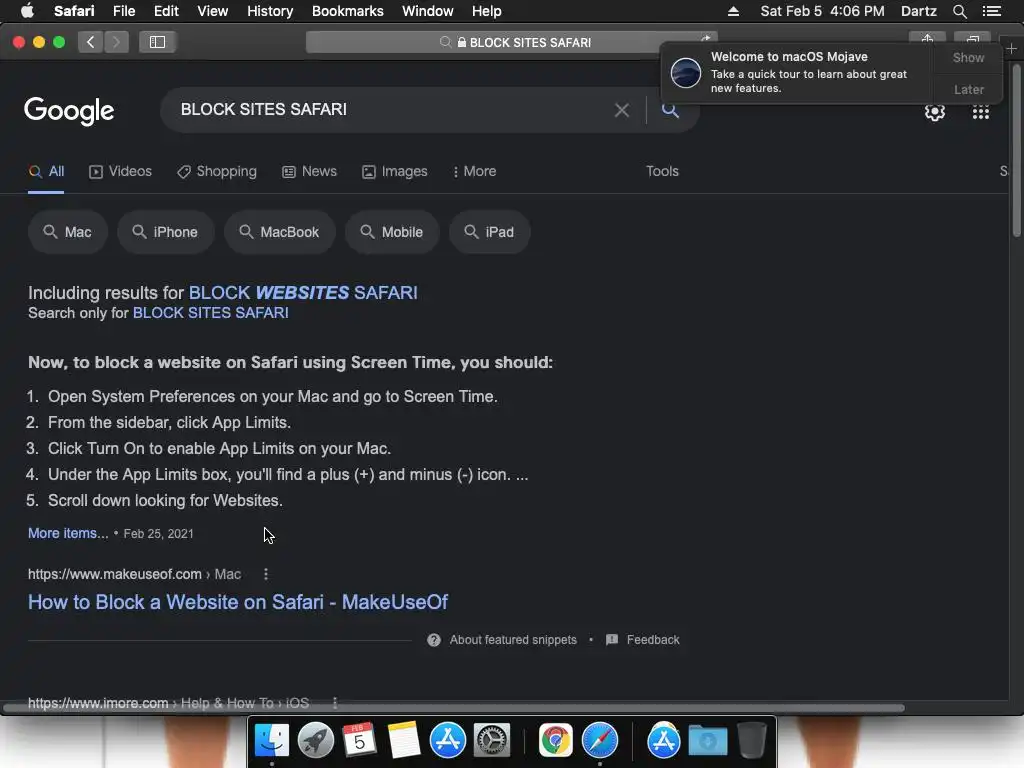Toggle the Safari sidebar button
This screenshot has height=768, width=1024.
coord(157,42)
